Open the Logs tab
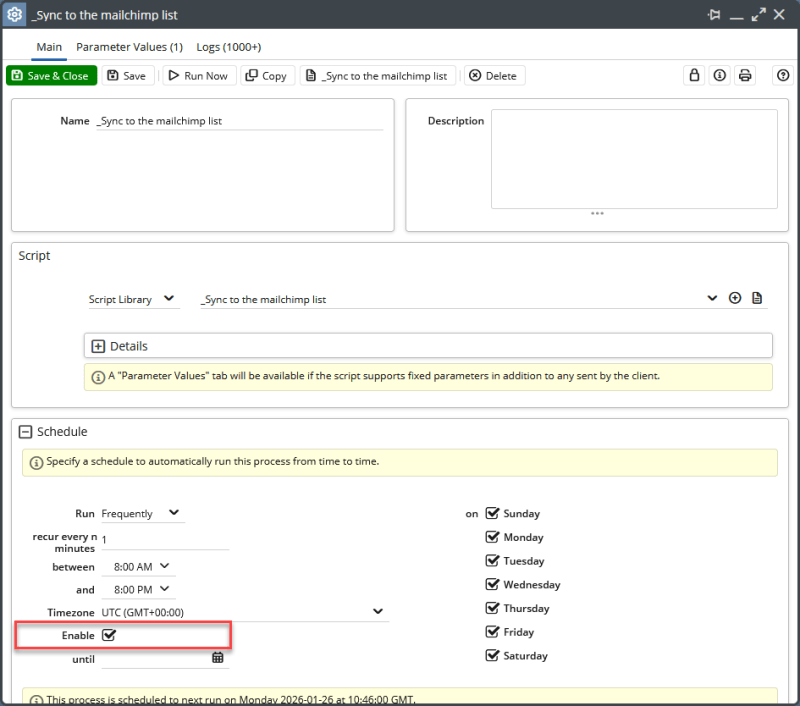This screenshot has width=800, height=706. click(x=228, y=47)
